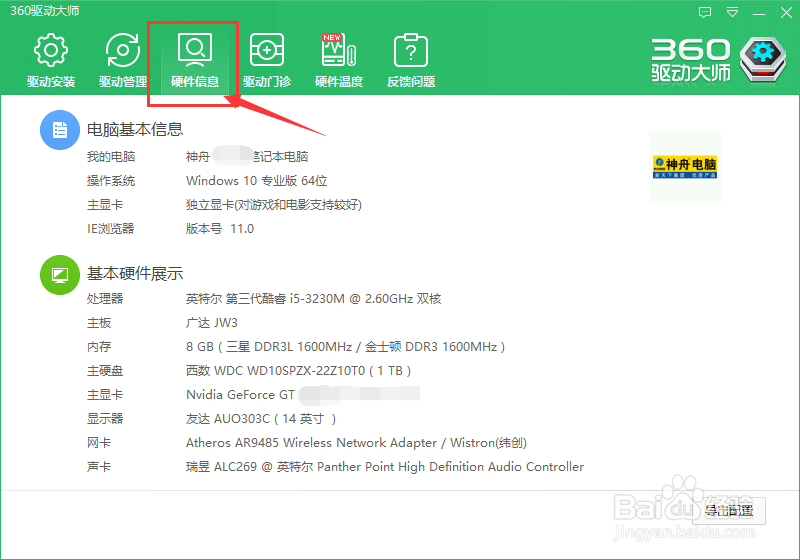Click the disk value '西数 WDC WD10SPZX-22Z10T0'
Viewport: 800px width, 560px height.
tap(276, 371)
